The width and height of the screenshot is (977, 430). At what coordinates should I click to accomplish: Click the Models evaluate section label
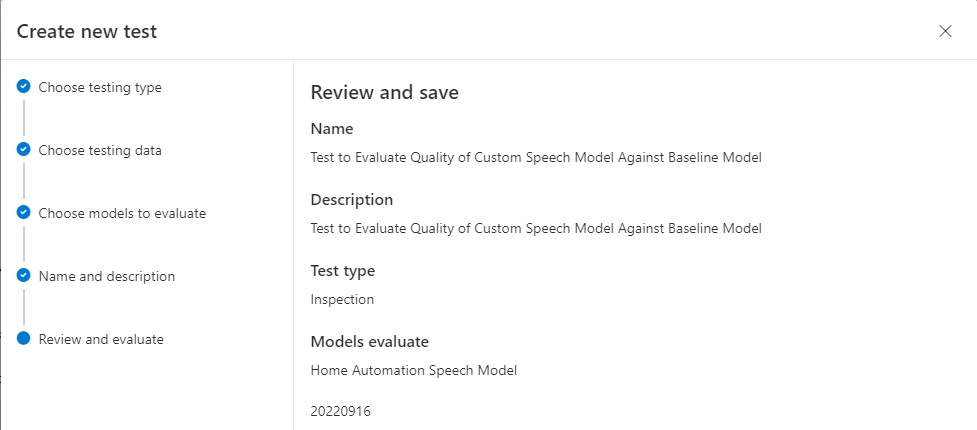coord(369,342)
